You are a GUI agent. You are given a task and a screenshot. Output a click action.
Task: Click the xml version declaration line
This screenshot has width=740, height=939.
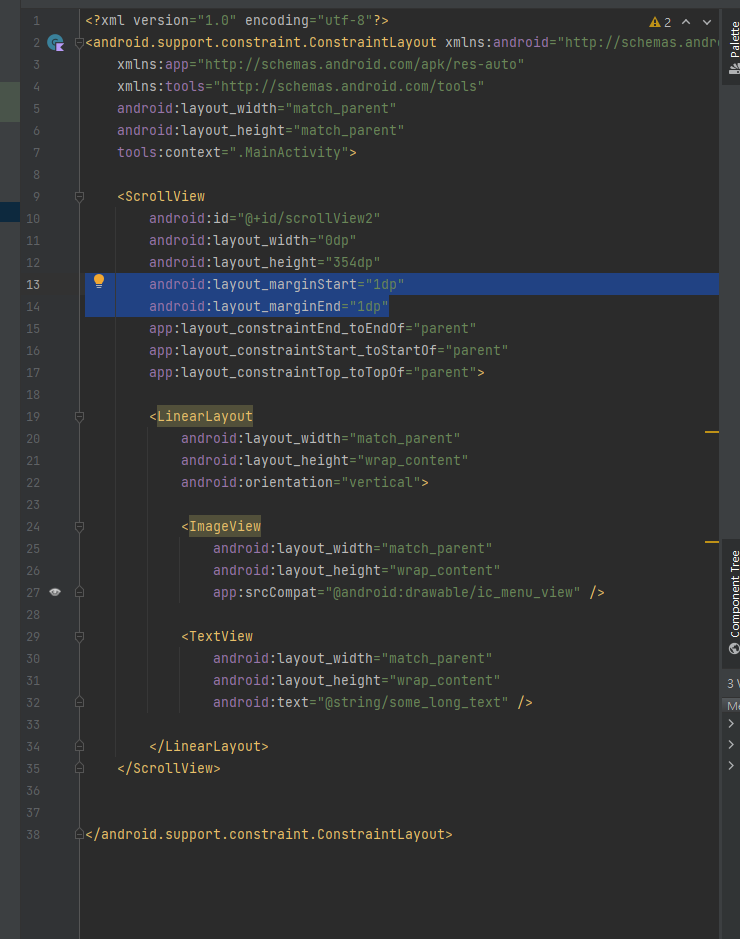[237, 20]
